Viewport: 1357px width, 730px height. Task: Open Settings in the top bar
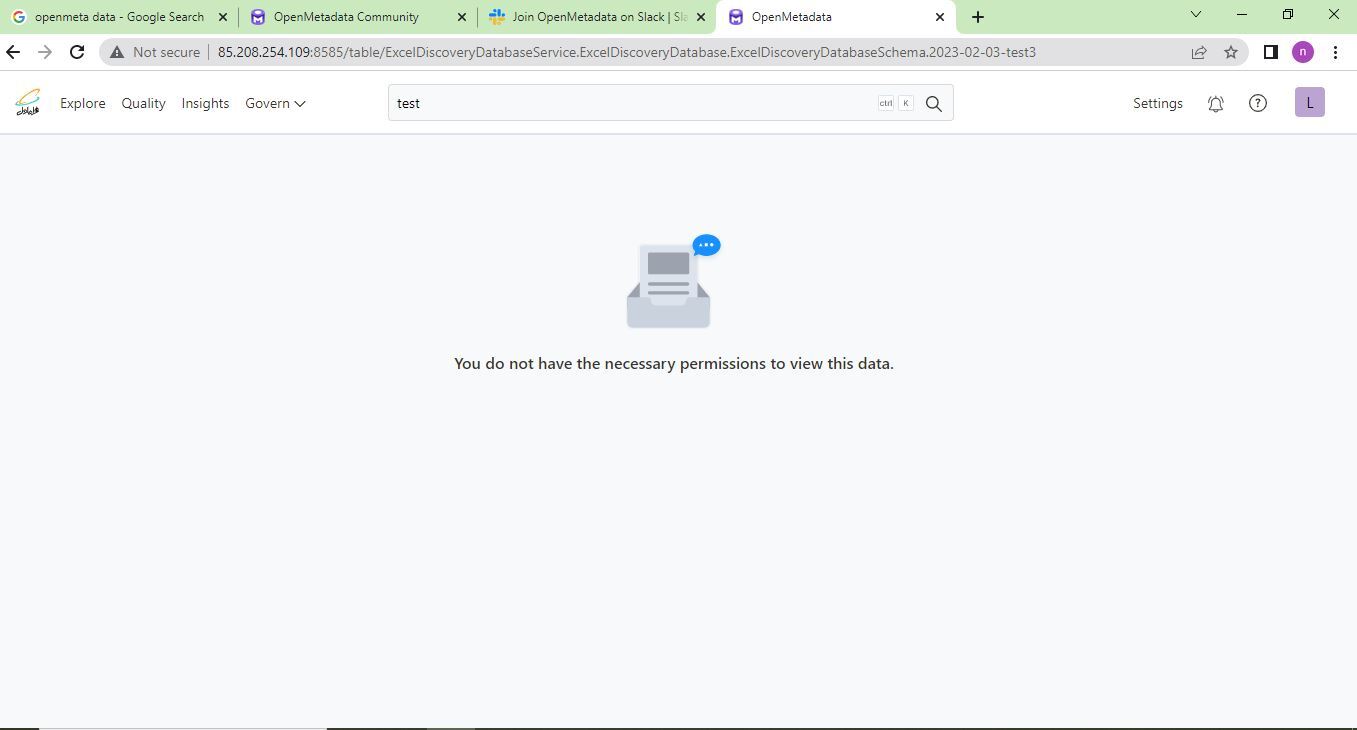tap(1158, 103)
